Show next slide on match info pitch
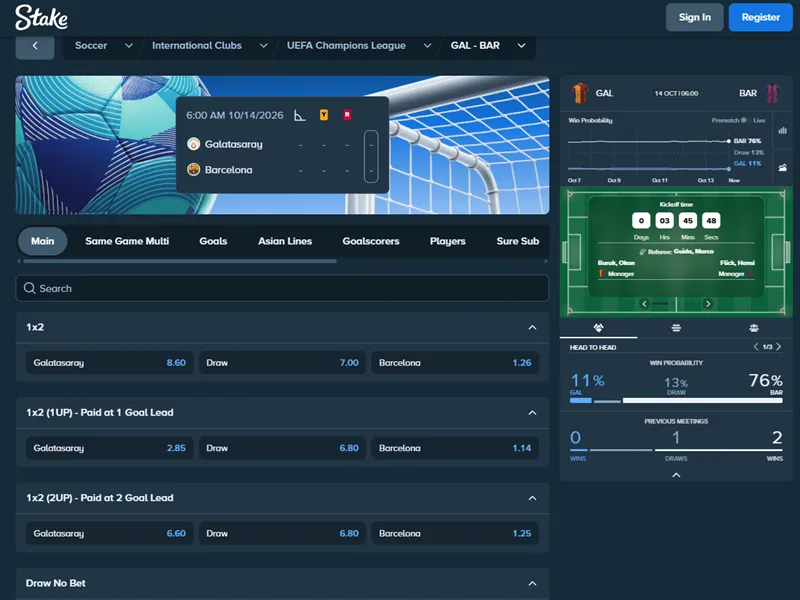Viewport: 800px width, 600px height. pyautogui.click(x=708, y=304)
